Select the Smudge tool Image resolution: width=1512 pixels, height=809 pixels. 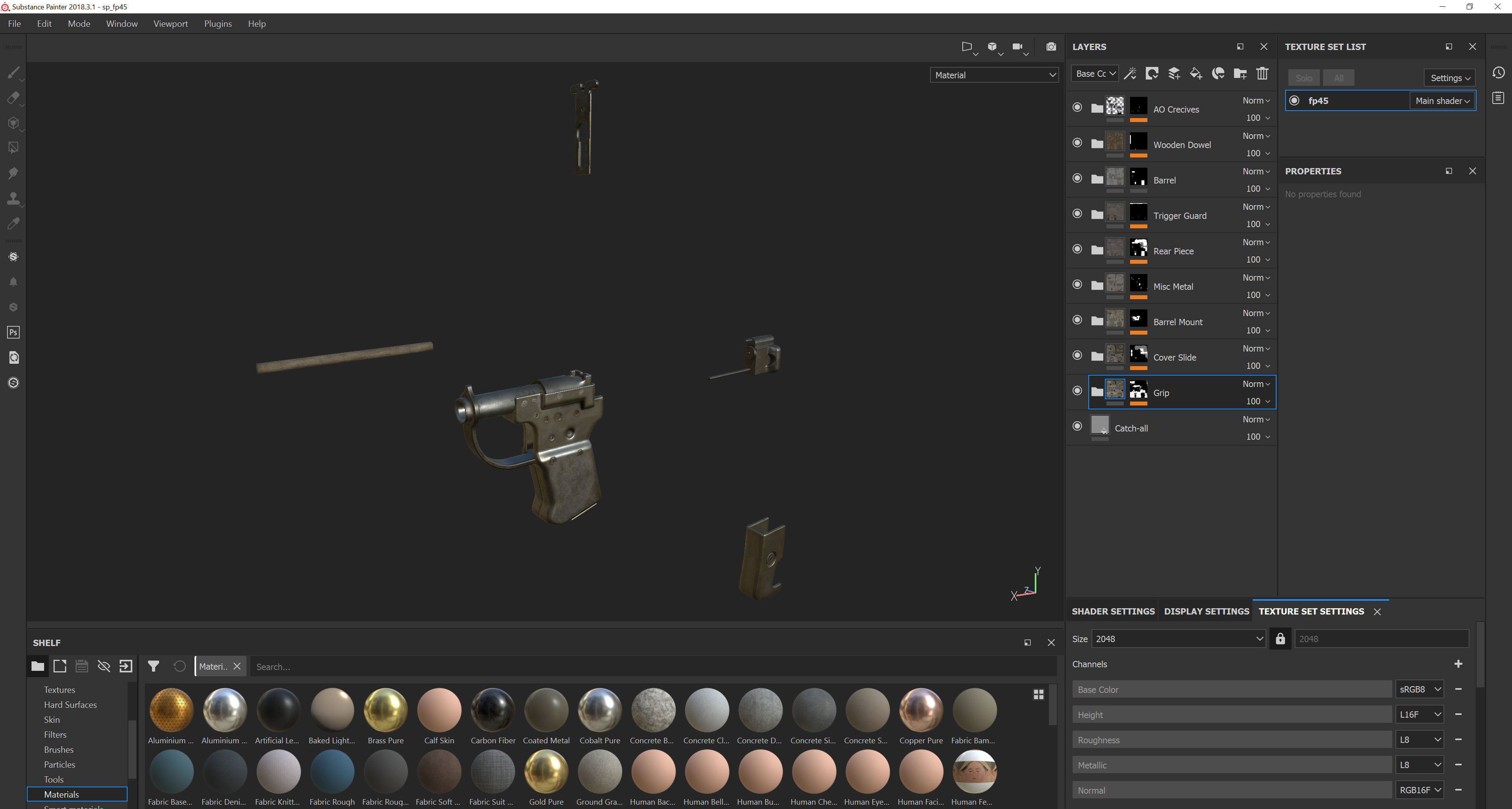click(x=13, y=173)
